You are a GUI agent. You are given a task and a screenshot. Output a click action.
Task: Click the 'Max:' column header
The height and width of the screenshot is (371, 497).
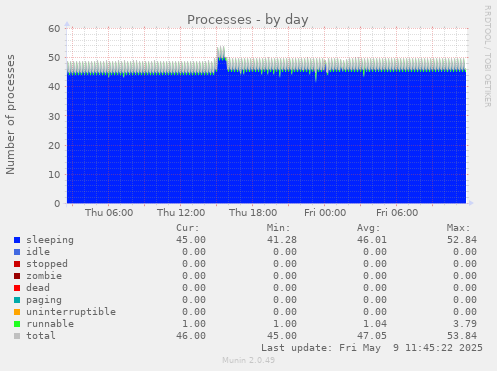458,228
